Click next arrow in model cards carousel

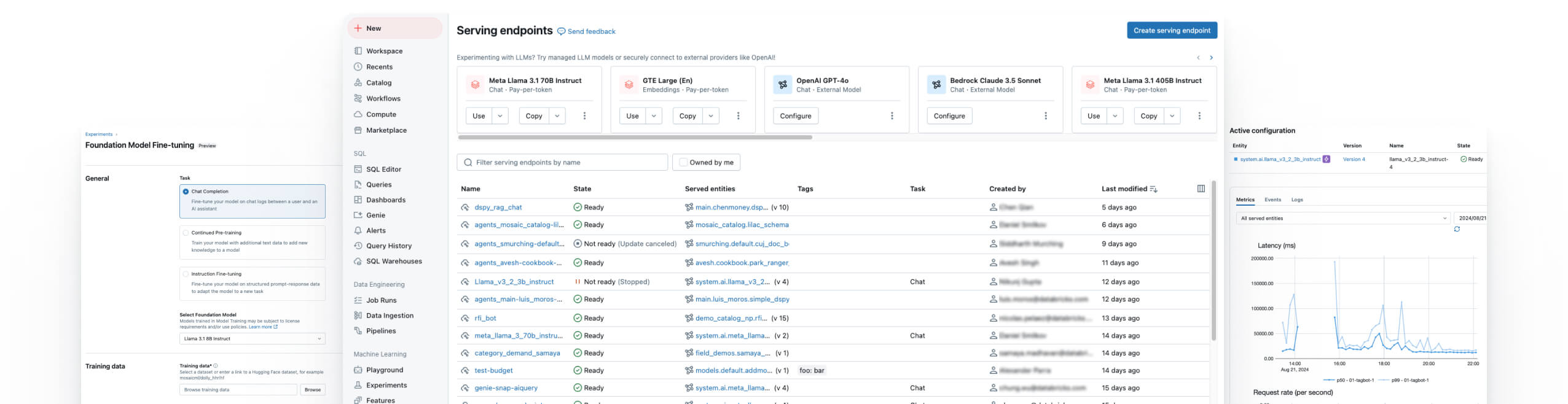pyautogui.click(x=1211, y=58)
